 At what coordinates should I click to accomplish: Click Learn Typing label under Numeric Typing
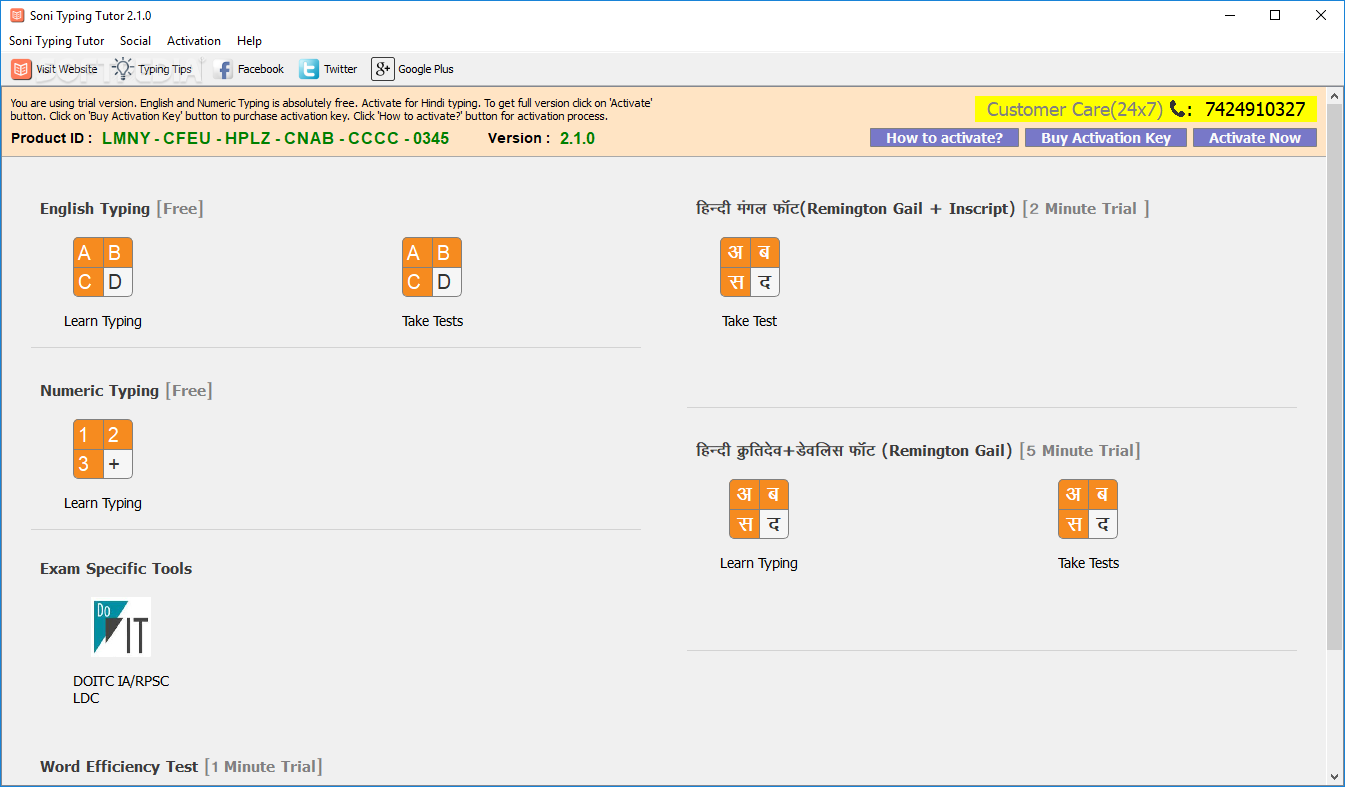pos(103,503)
